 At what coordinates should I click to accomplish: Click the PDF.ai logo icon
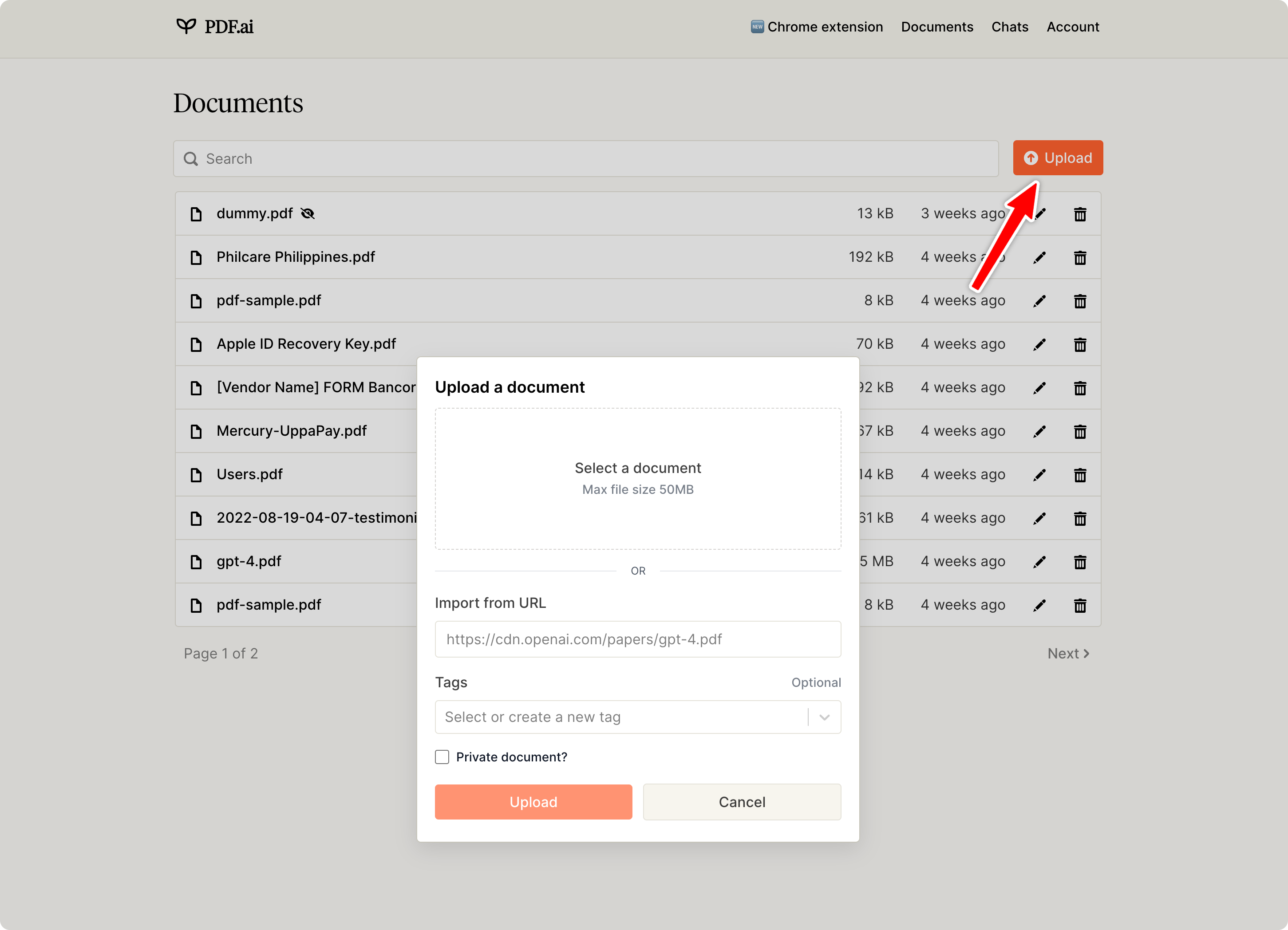pyautogui.click(x=186, y=26)
